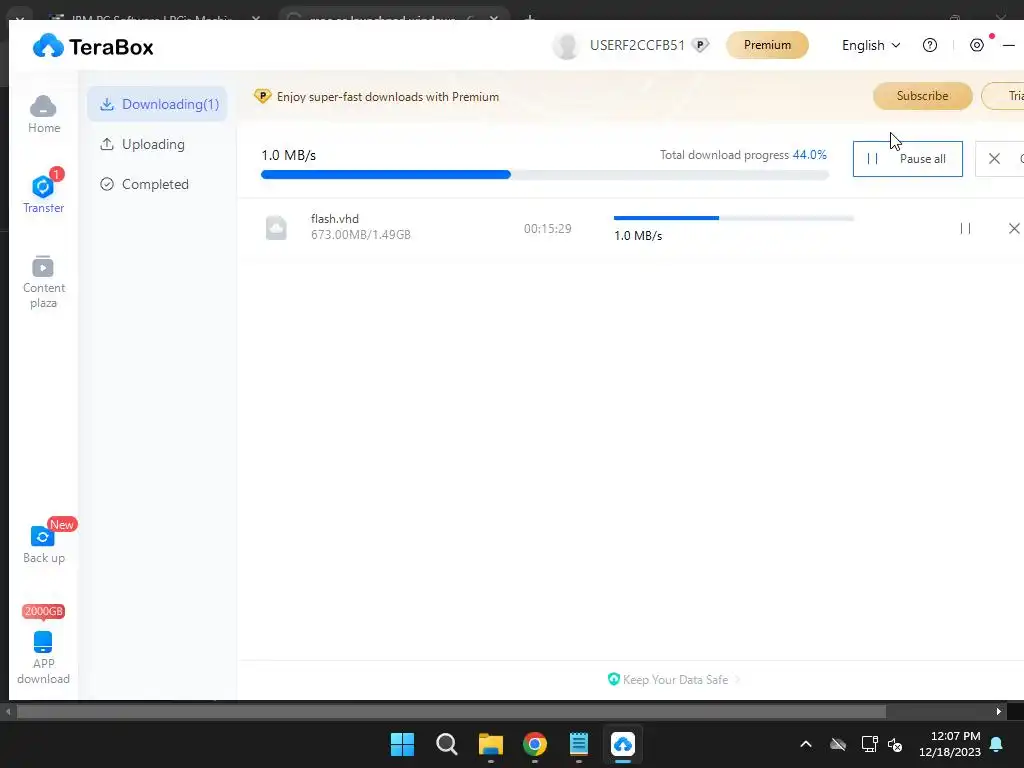Click the scrollbar left arrow
Screen dimensions: 1024x768
point(8,711)
